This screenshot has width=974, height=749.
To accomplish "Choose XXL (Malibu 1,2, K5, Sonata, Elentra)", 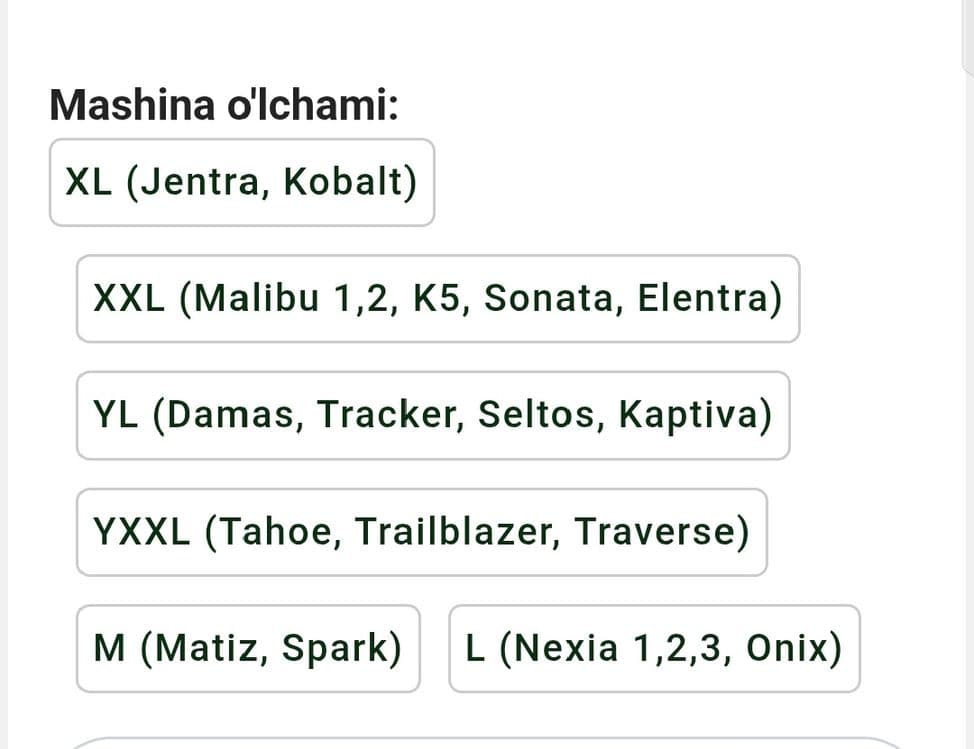I will click(x=438, y=299).
